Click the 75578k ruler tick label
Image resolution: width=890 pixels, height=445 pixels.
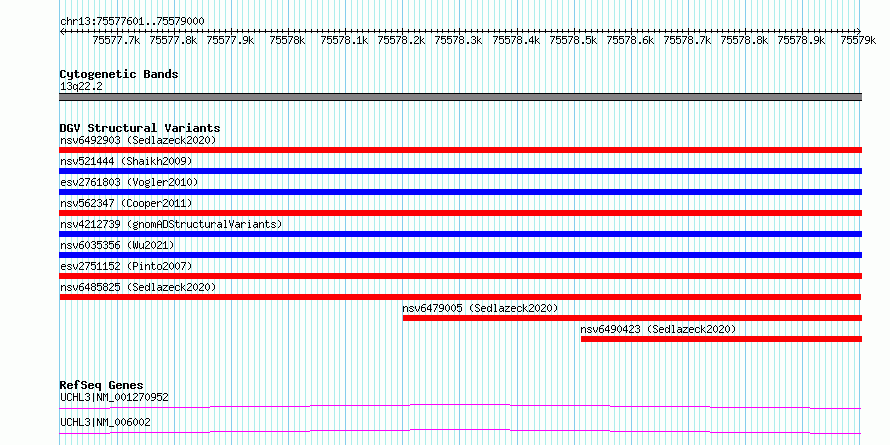288,40
